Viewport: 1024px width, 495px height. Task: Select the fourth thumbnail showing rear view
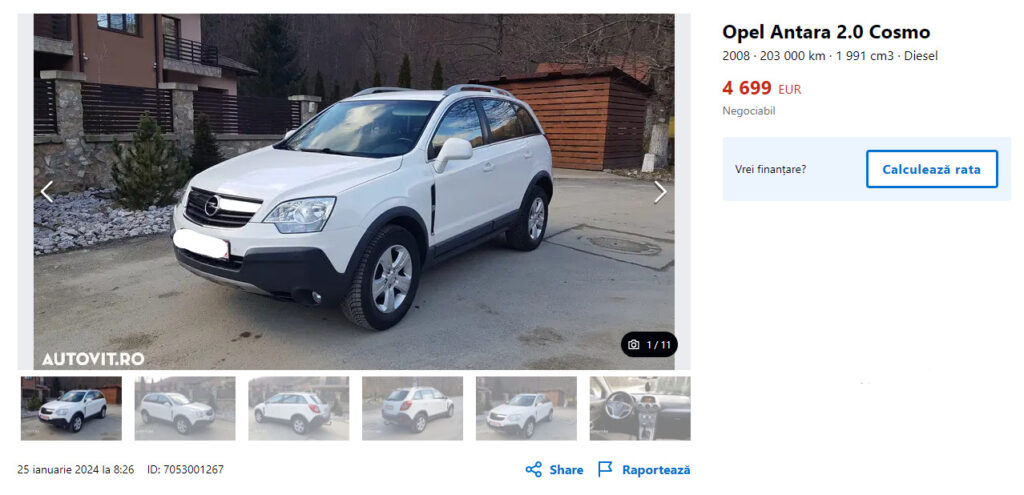(412, 408)
